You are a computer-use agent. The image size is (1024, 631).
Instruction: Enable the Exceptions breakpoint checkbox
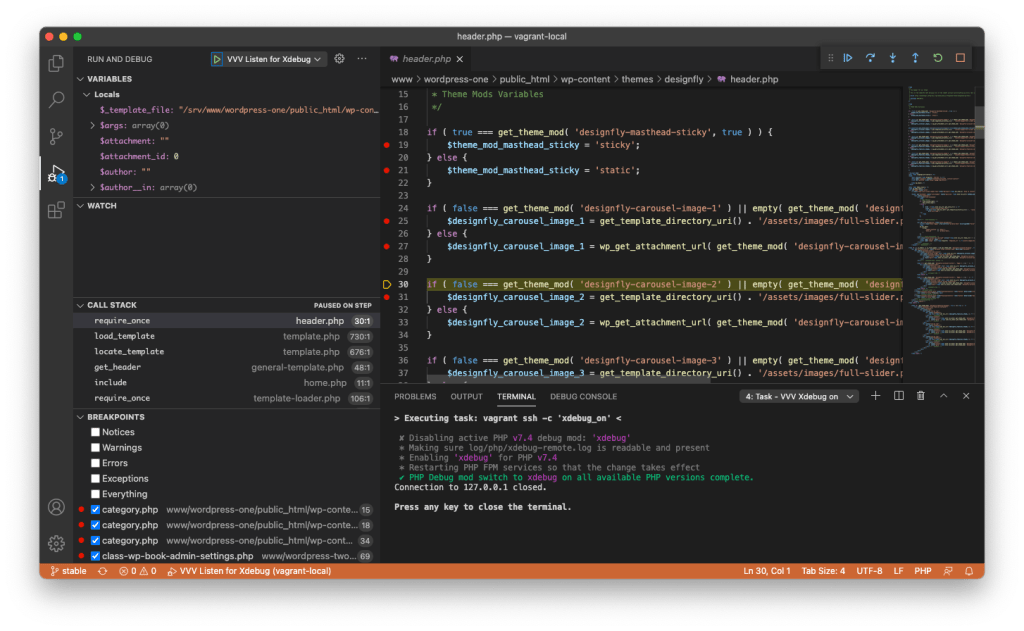coord(96,479)
